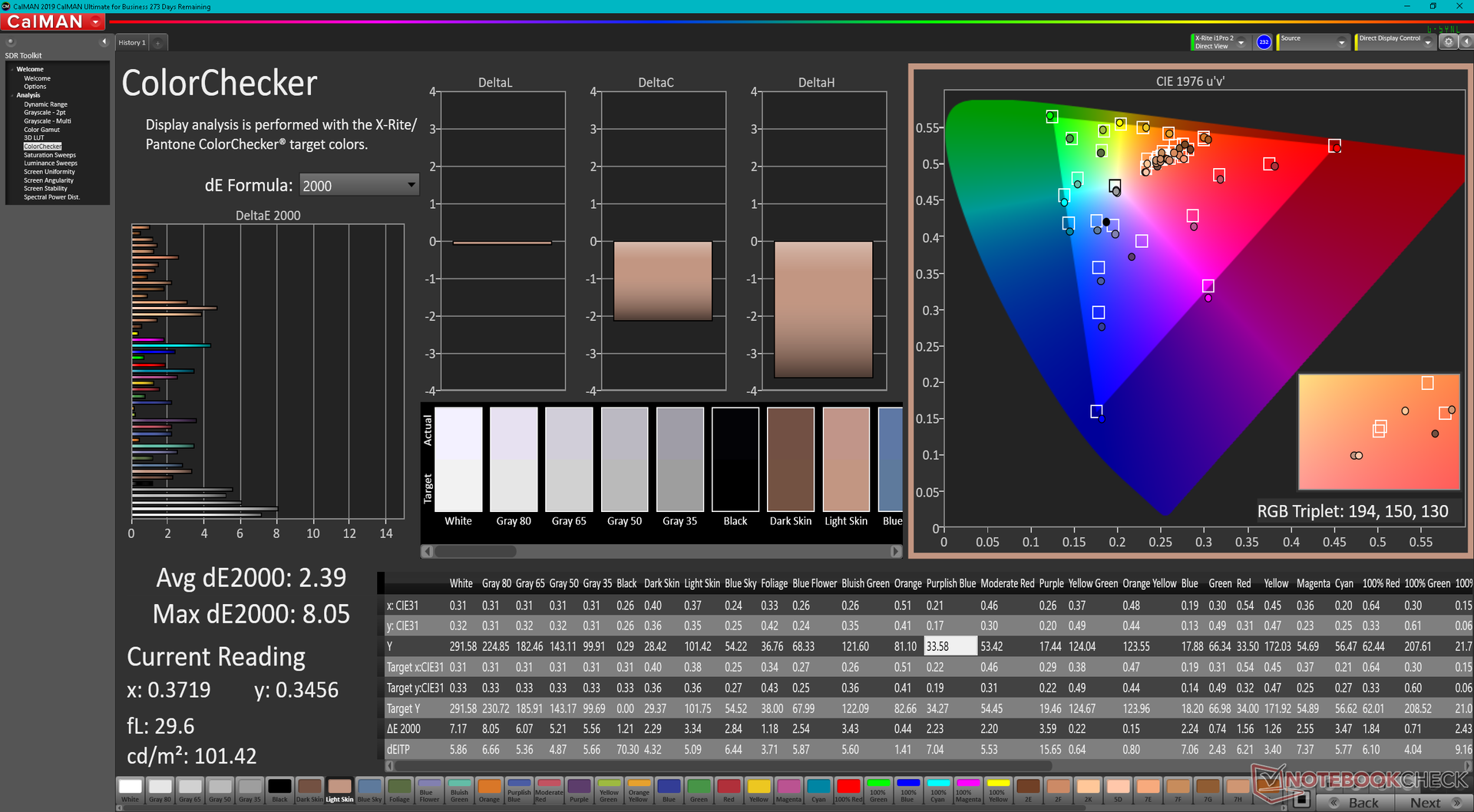Viewport: 1474px width, 812px height.
Task: Click the skin tone magnified inset in CIE chart
Action: pos(1379,432)
